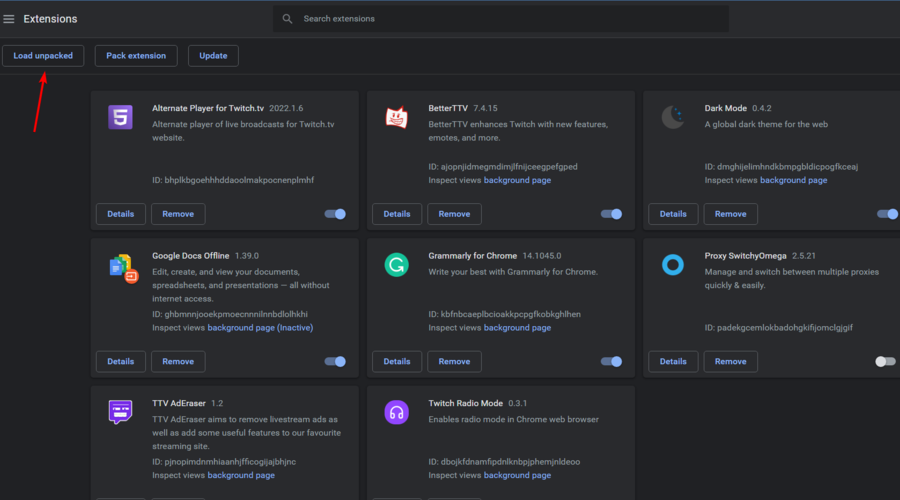Remove Proxy SwitchyOmega extension

[x=730, y=362]
